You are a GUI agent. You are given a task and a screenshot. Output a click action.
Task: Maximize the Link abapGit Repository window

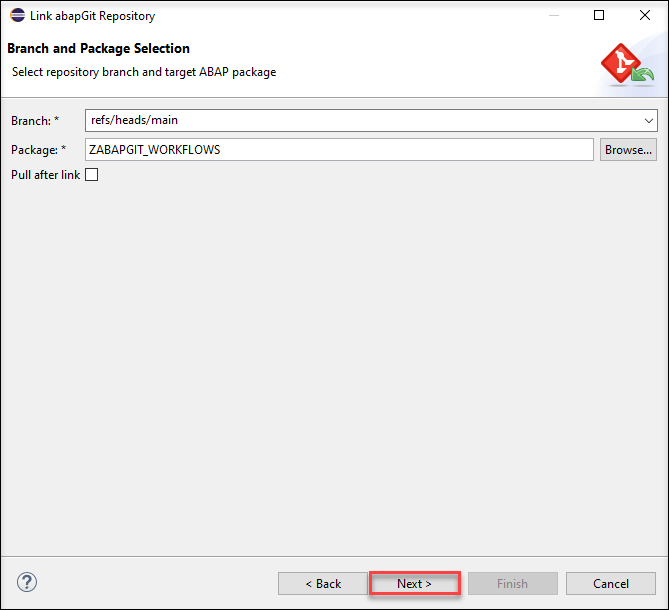click(599, 15)
